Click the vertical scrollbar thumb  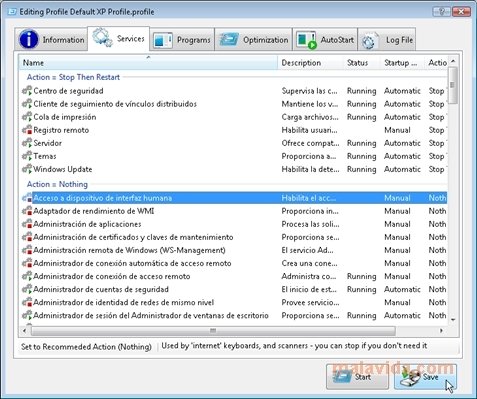pos(453,85)
